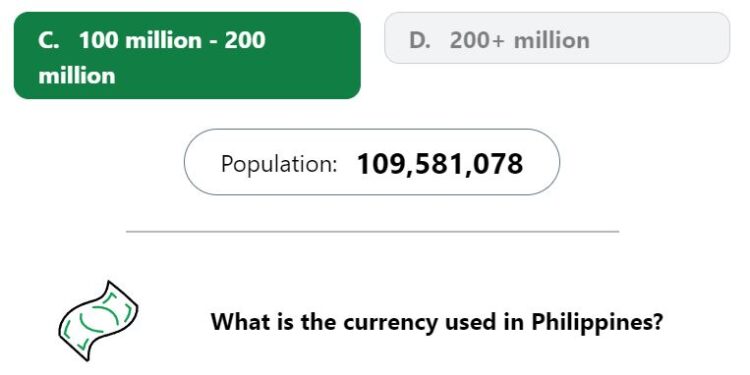This screenshot has height=375, width=750.
Task: Click the word 'currency' in the question
Action: point(390,323)
